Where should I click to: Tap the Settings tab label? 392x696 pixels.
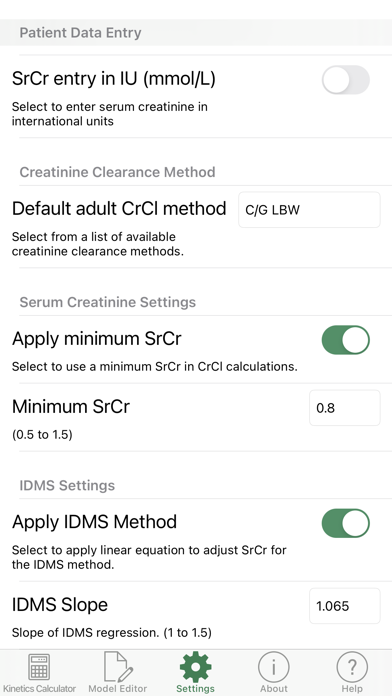195,689
